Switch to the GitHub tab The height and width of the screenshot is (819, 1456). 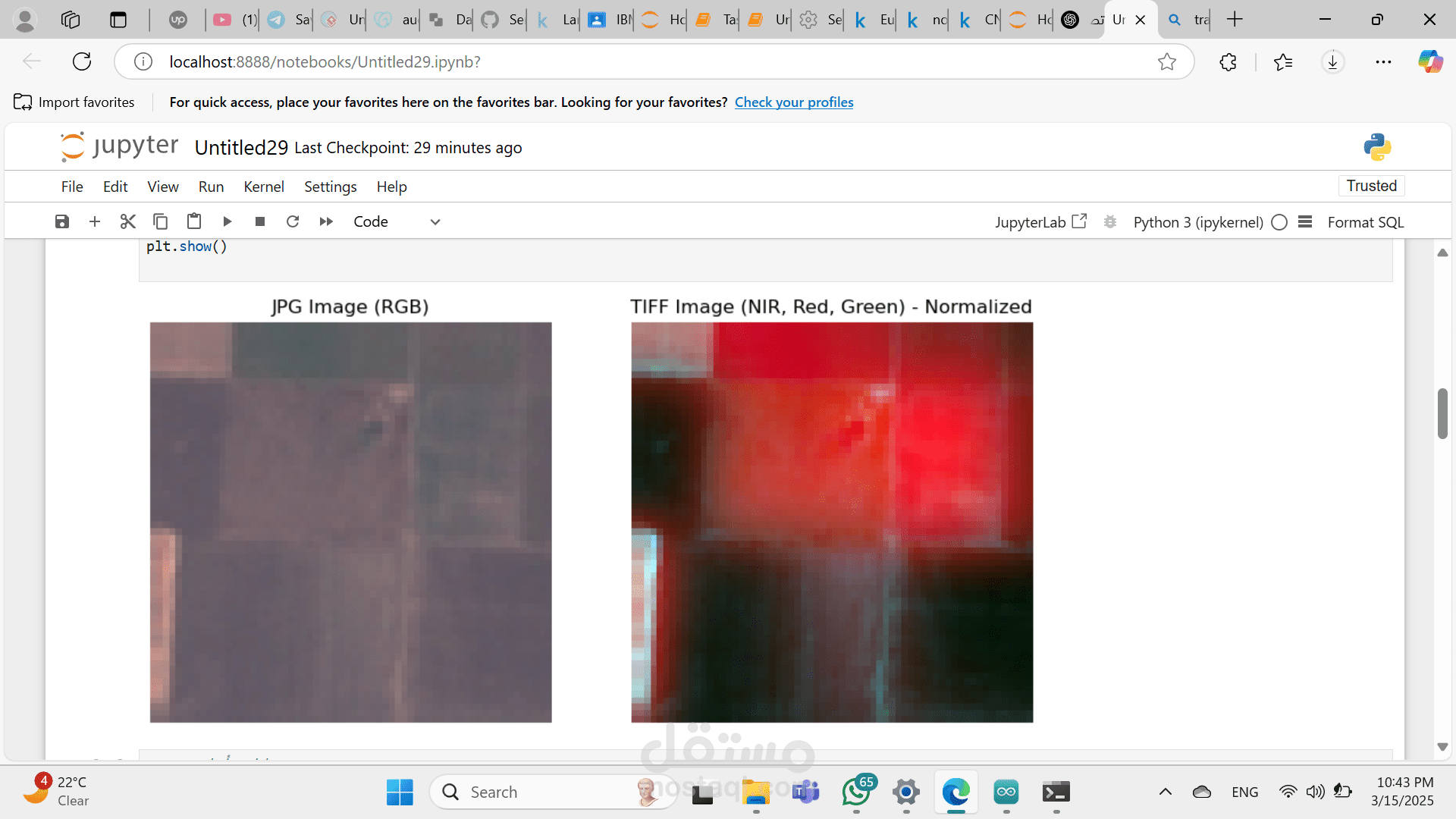click(x=502, y=20)
